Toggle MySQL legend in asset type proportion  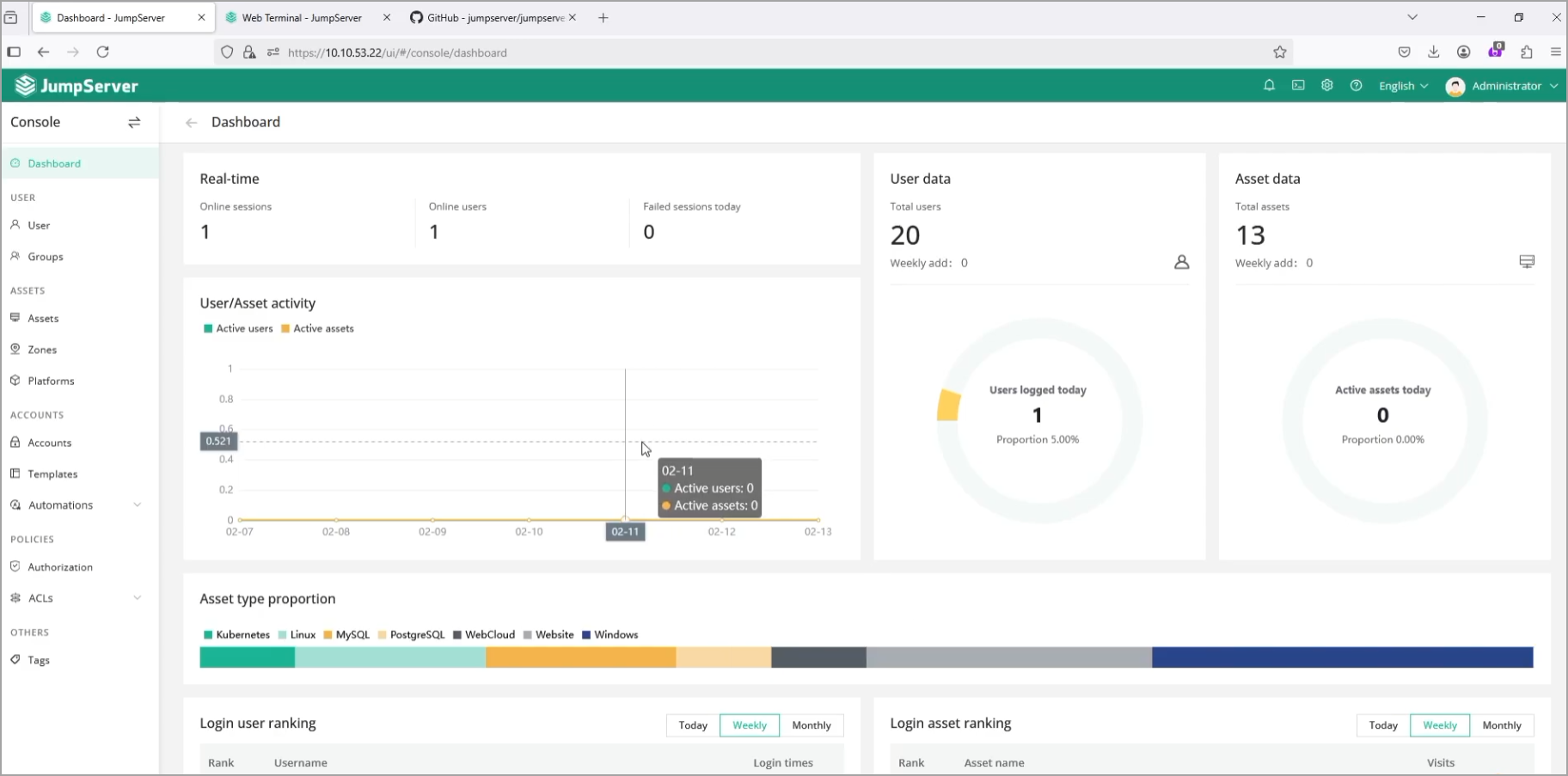346,635
